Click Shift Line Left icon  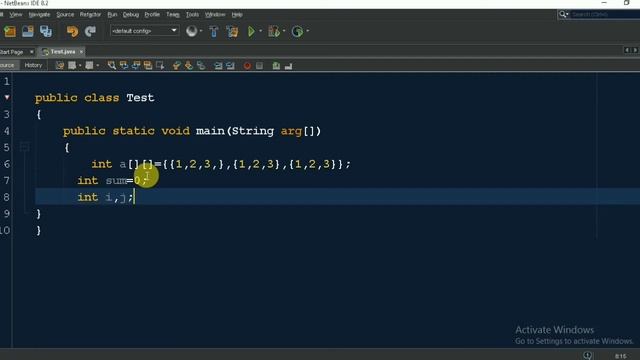coord(218,65)
